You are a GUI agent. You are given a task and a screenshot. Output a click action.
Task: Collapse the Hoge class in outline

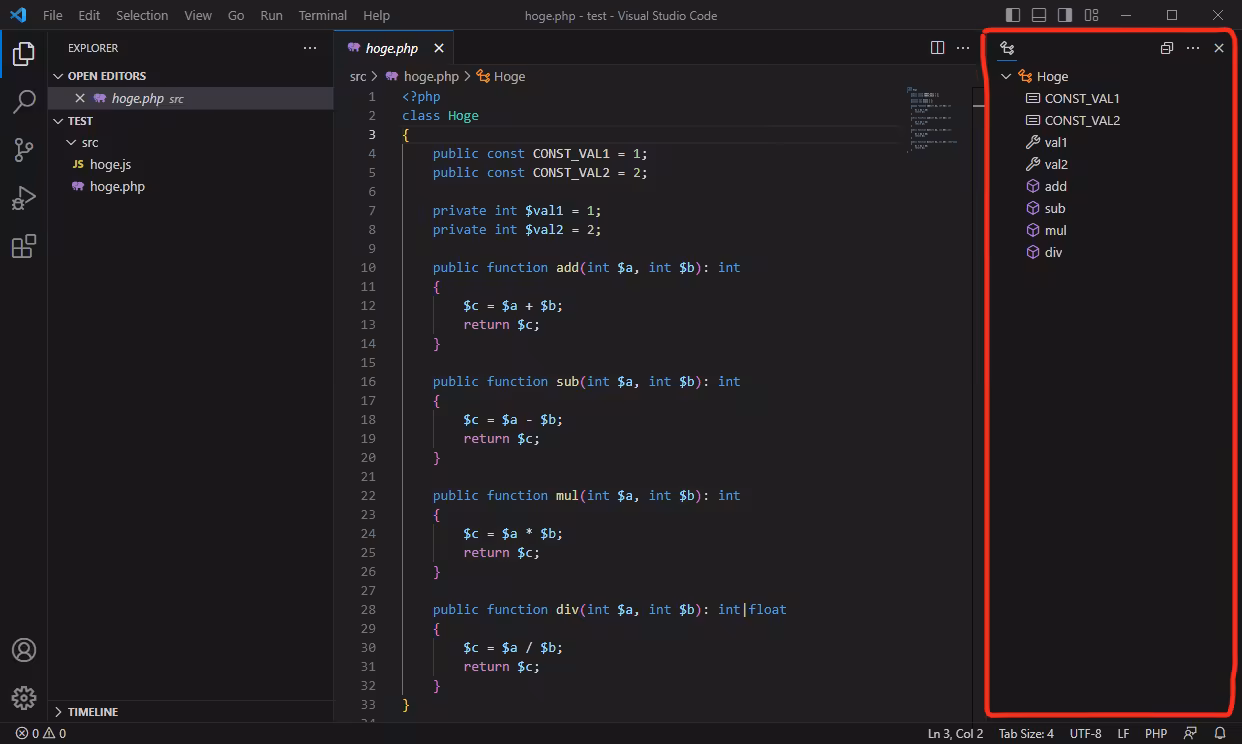(x=1006, y=76)
